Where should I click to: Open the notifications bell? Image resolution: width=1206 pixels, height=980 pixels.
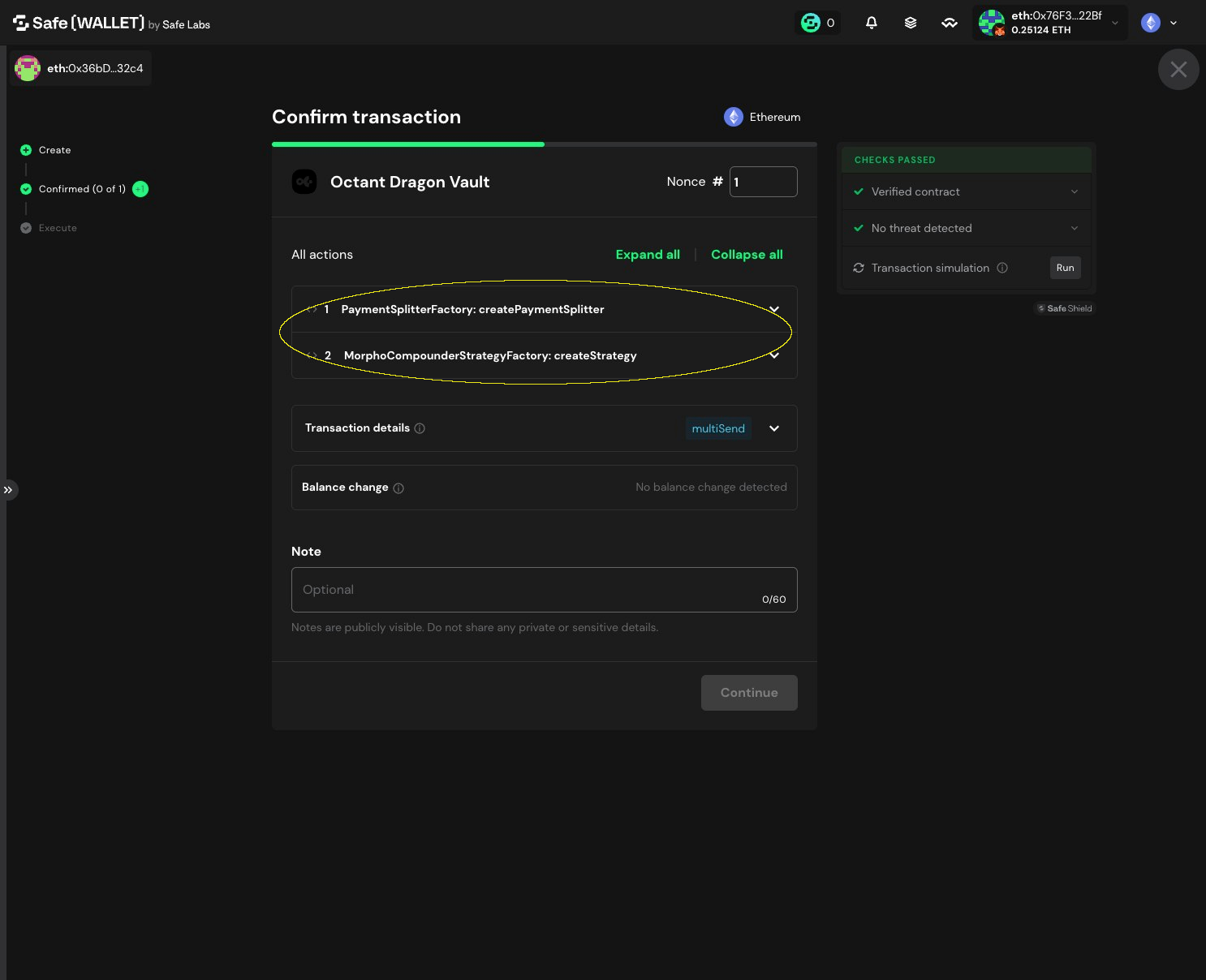(x=872, y=23)
